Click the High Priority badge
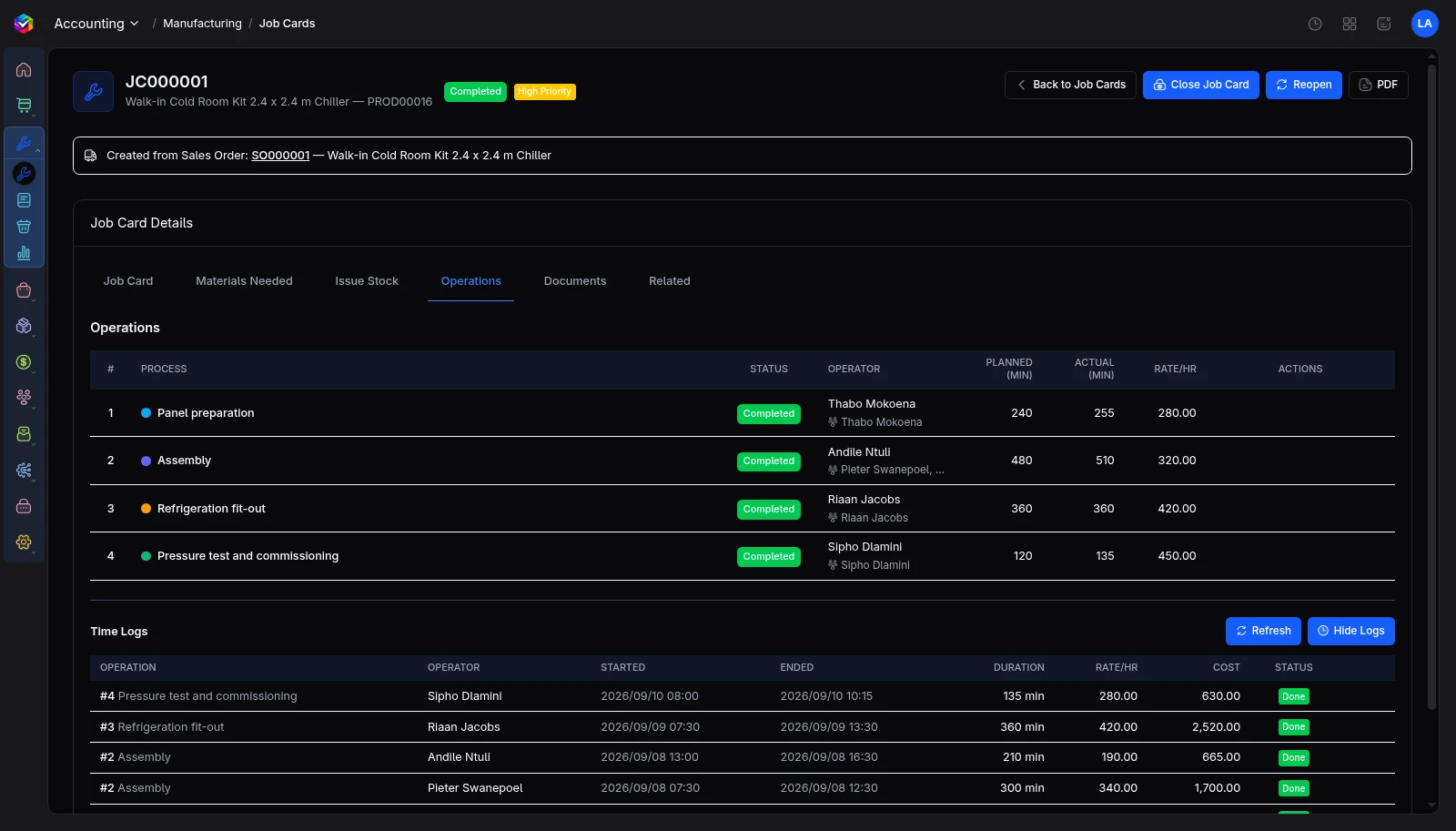The height and width of the screenshot is (831, 1456). 544,92
